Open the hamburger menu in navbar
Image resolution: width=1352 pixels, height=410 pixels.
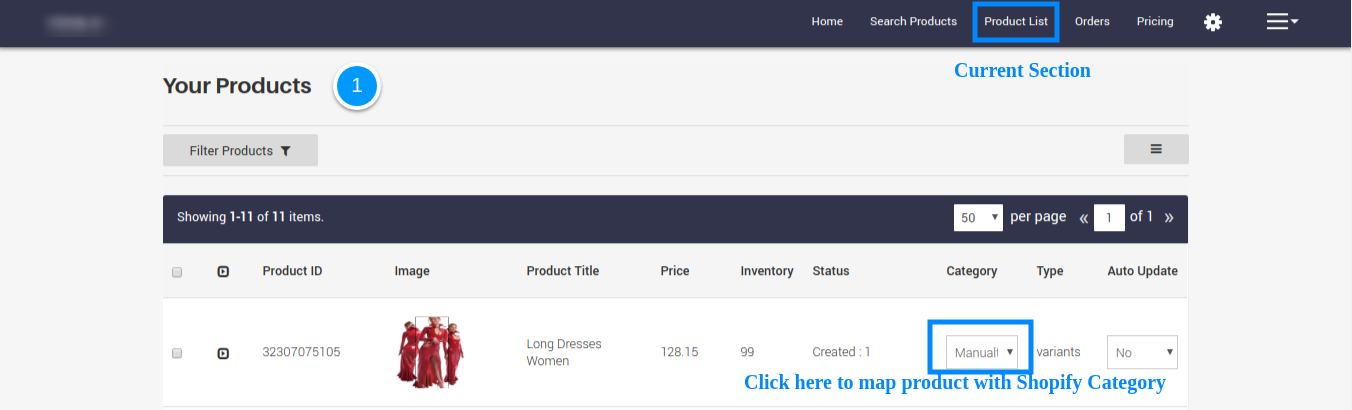click(x=1282, y=21)
